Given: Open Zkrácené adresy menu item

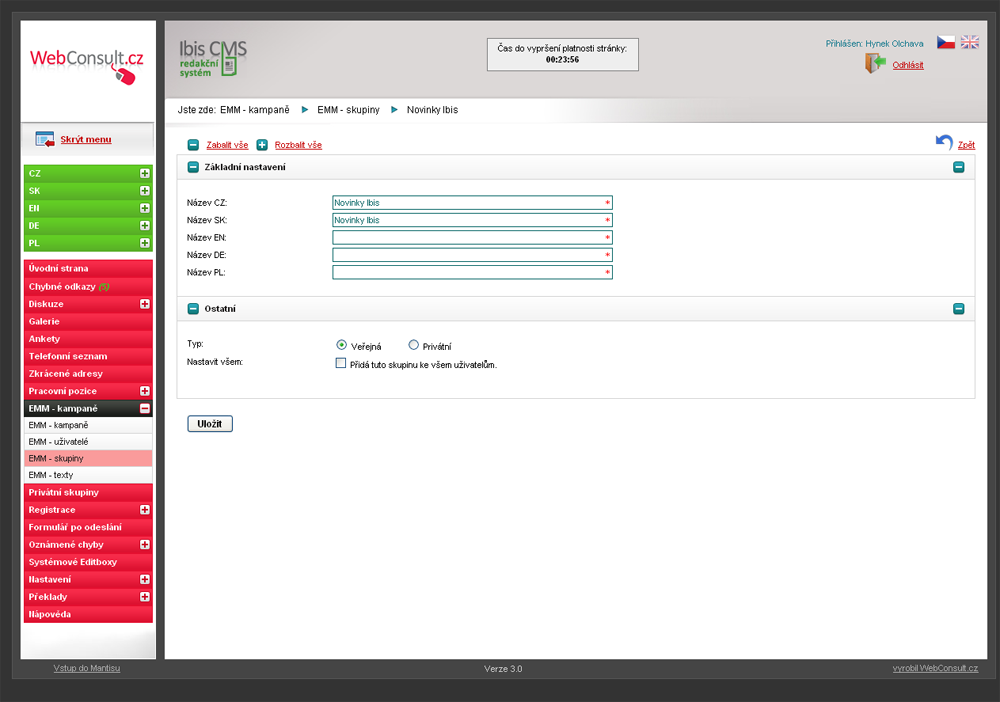Looking at the screenshot, I should coord(88,374).
